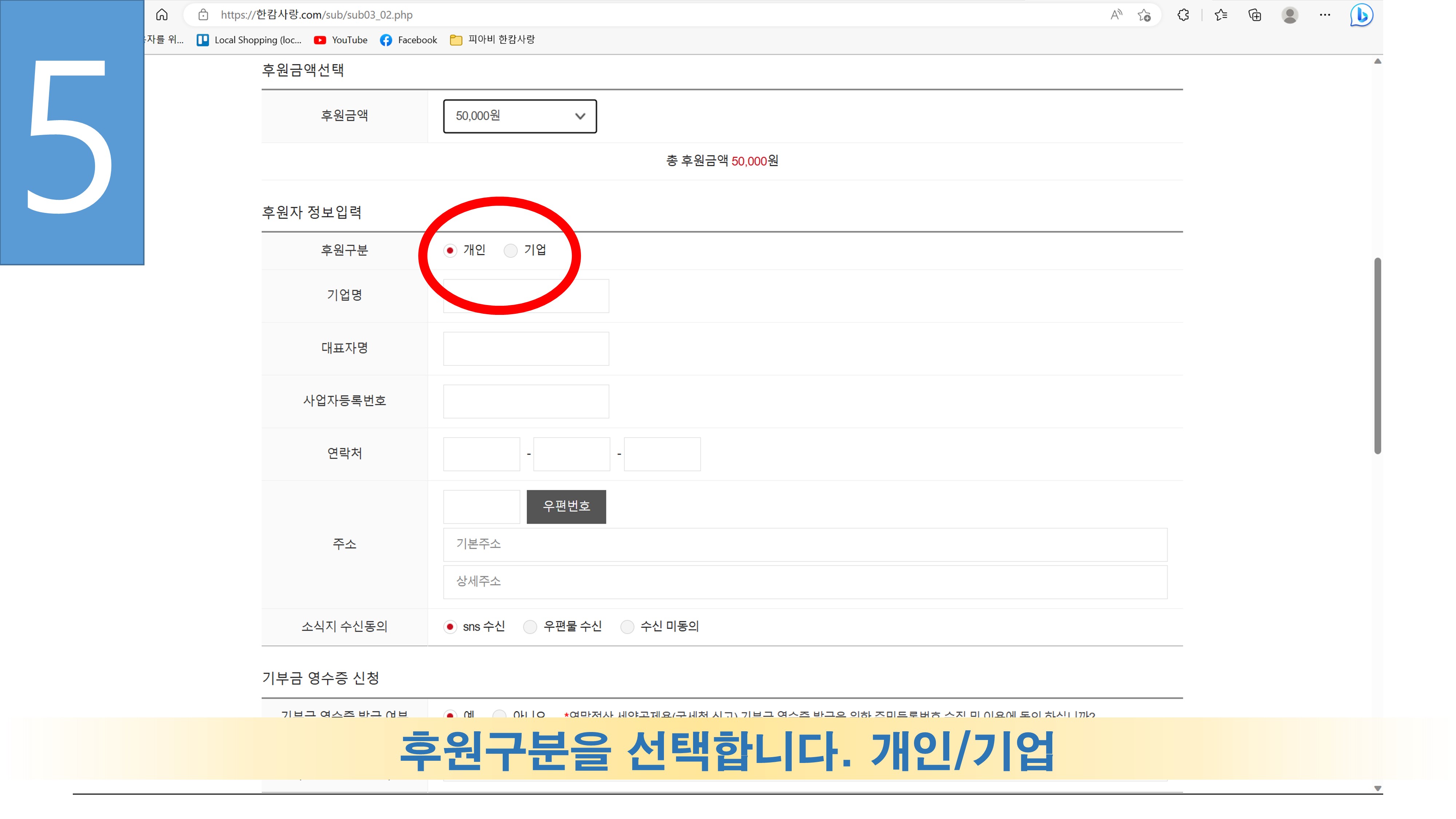The image size is (1456, 819).
Task: Select the 우편물 수신 radio option
Action: tap(530, 626)
